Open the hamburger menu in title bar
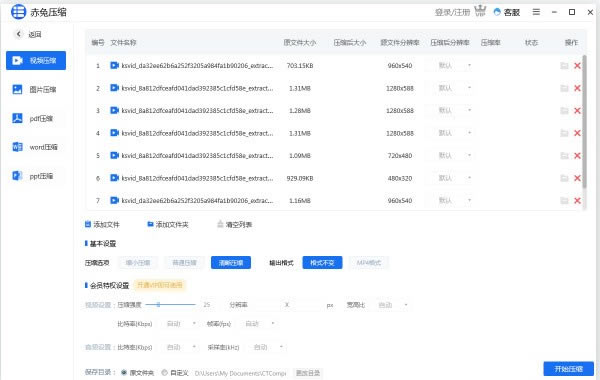 [x=536, y=12]
